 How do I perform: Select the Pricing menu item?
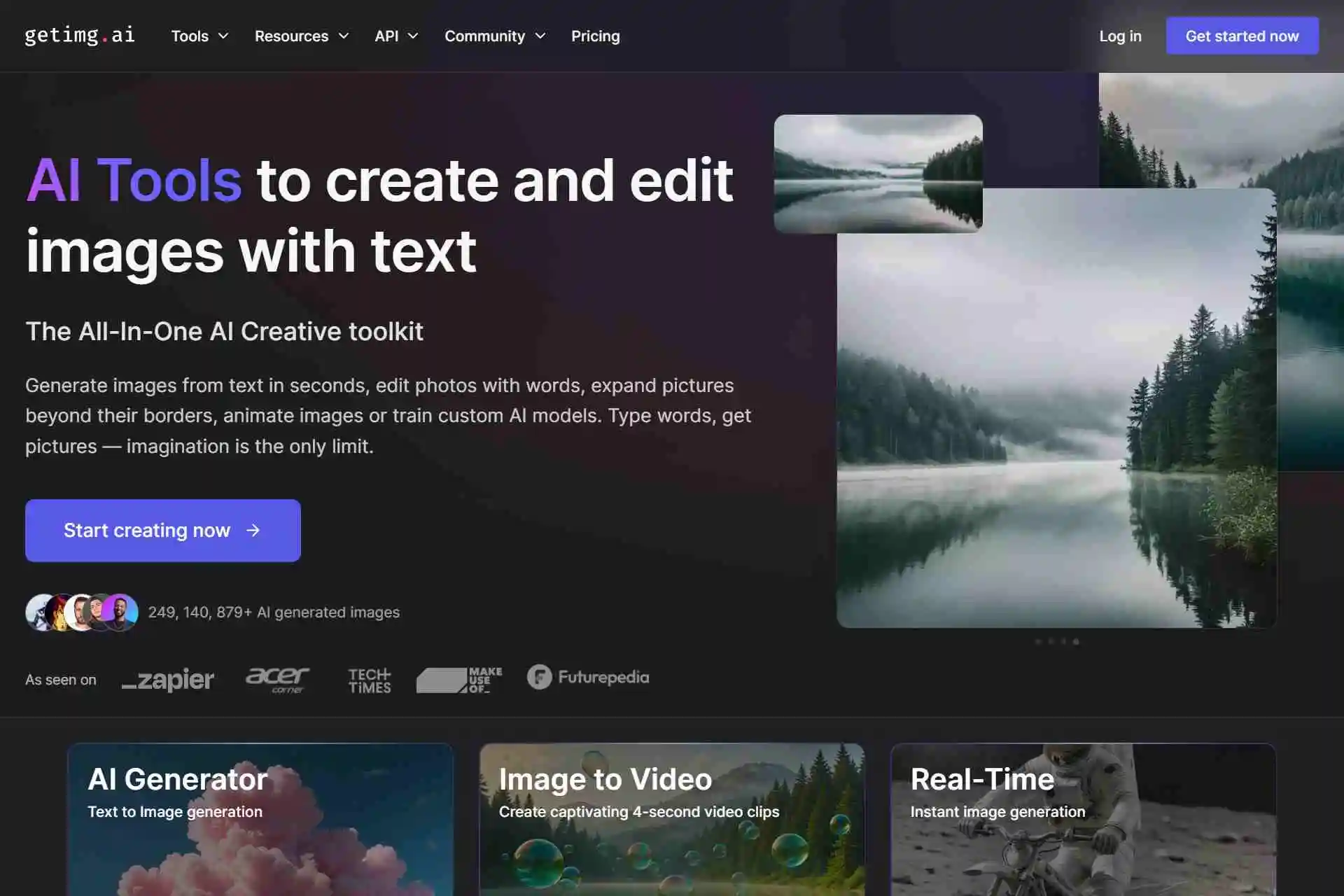(596, 36)
